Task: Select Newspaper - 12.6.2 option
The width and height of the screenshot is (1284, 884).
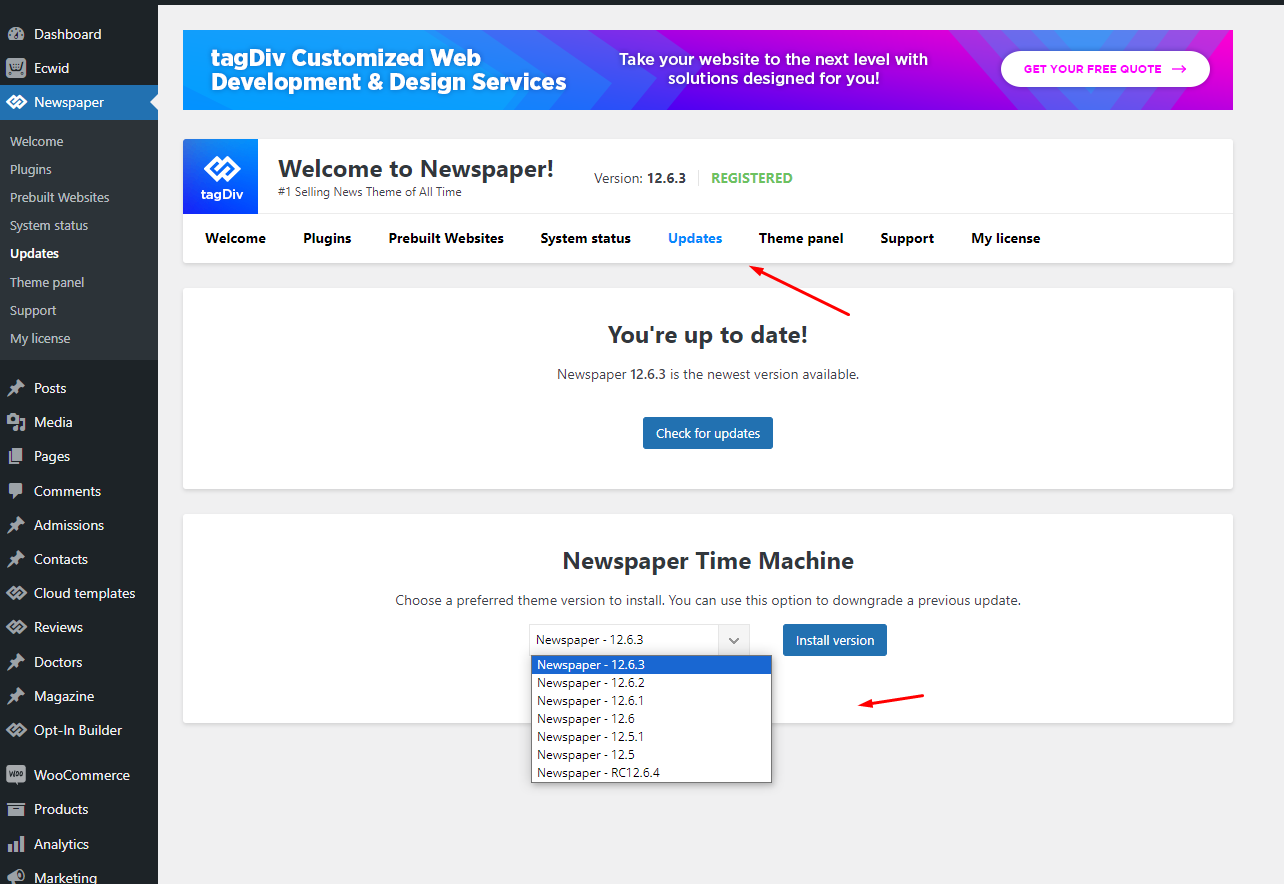Action: point(651,683)
